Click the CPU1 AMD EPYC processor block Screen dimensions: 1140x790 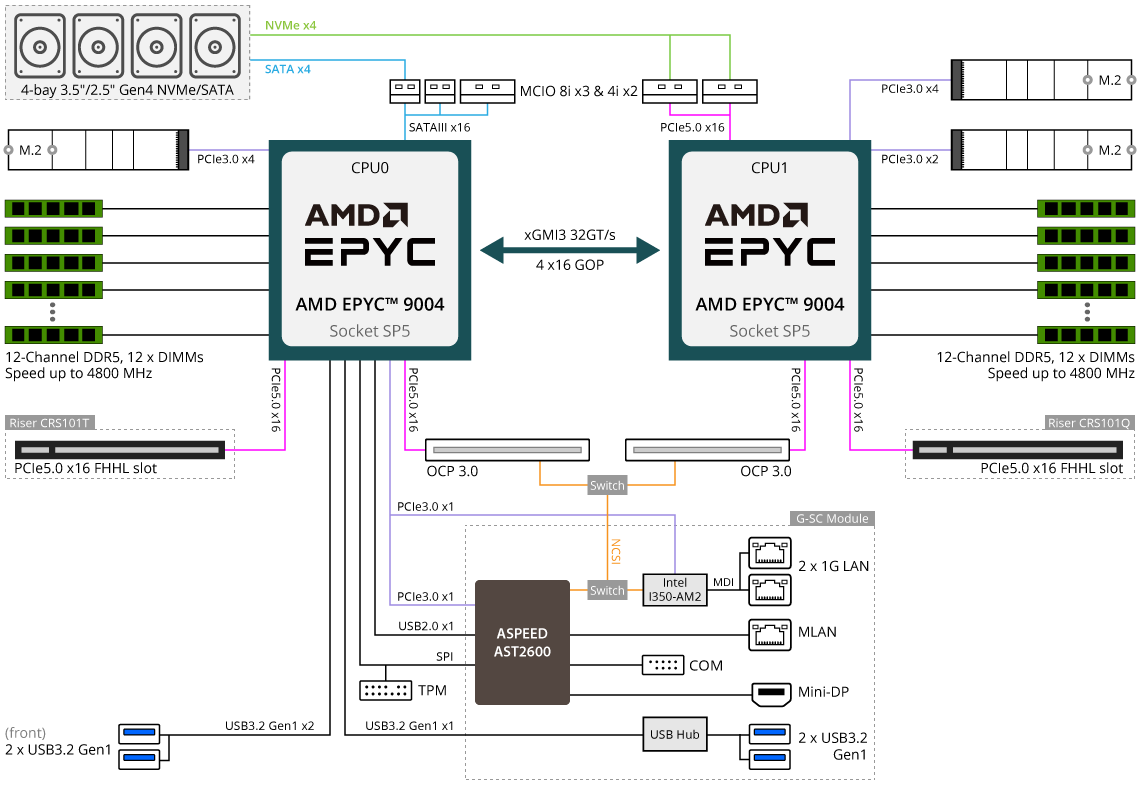[769, 249]
